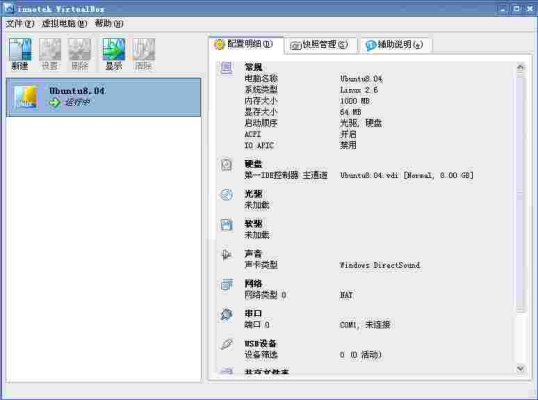Click the 硬盘 (Hard Disks) section icon
The height and width of the screenshot is (400, 538).
226,165
